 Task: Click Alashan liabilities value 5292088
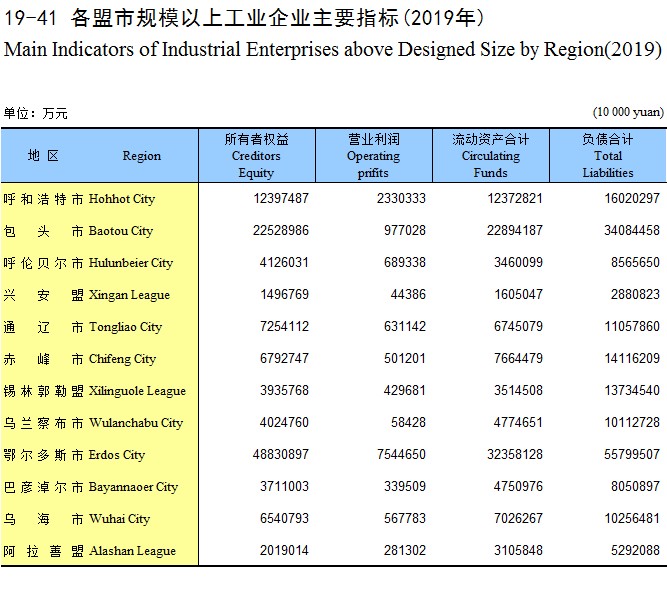(x=636, y=550)
